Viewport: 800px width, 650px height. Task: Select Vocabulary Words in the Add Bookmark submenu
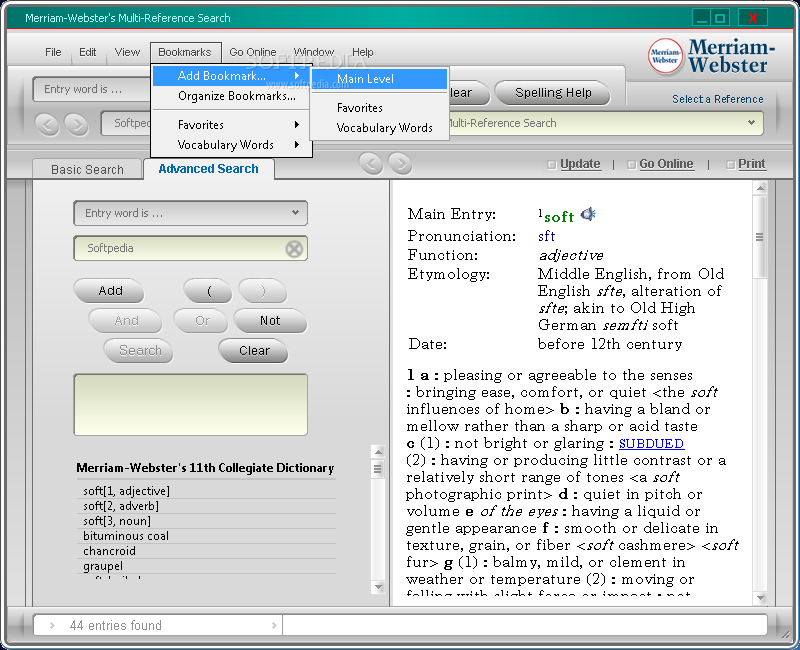379,128
